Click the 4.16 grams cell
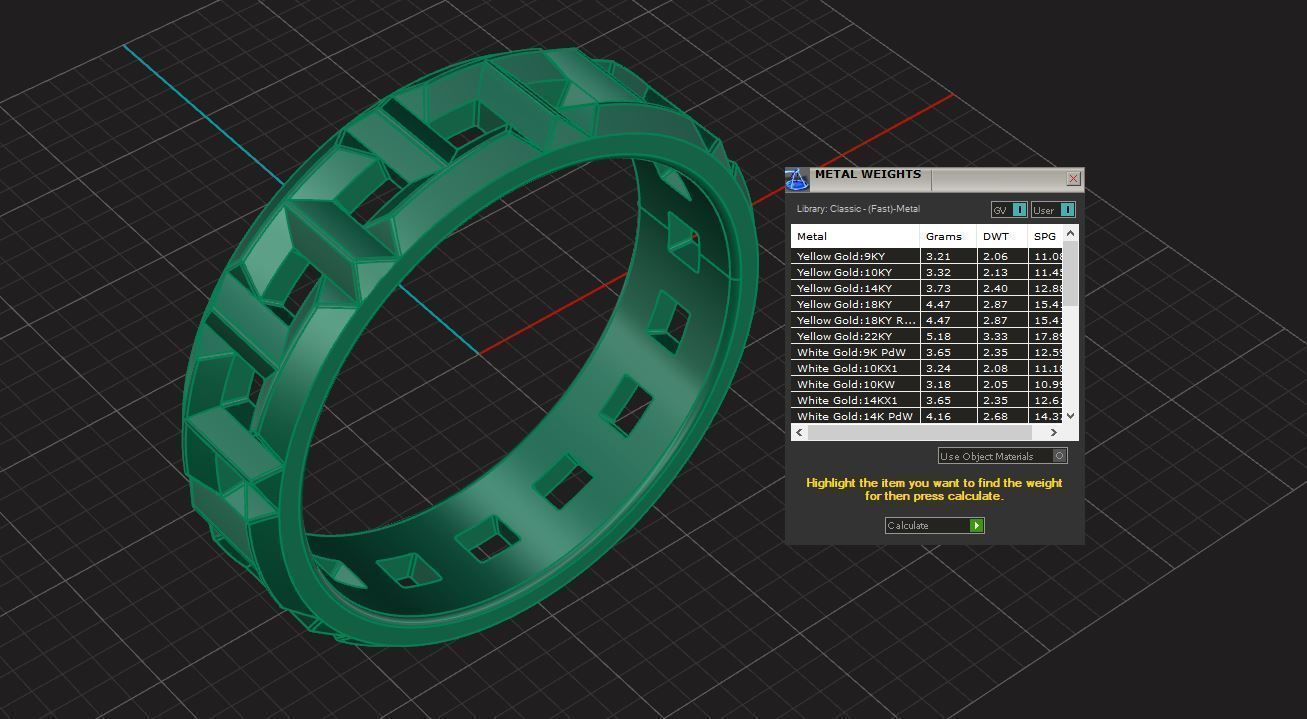This screenshot has width=1307, height=719. pos(948,416)
